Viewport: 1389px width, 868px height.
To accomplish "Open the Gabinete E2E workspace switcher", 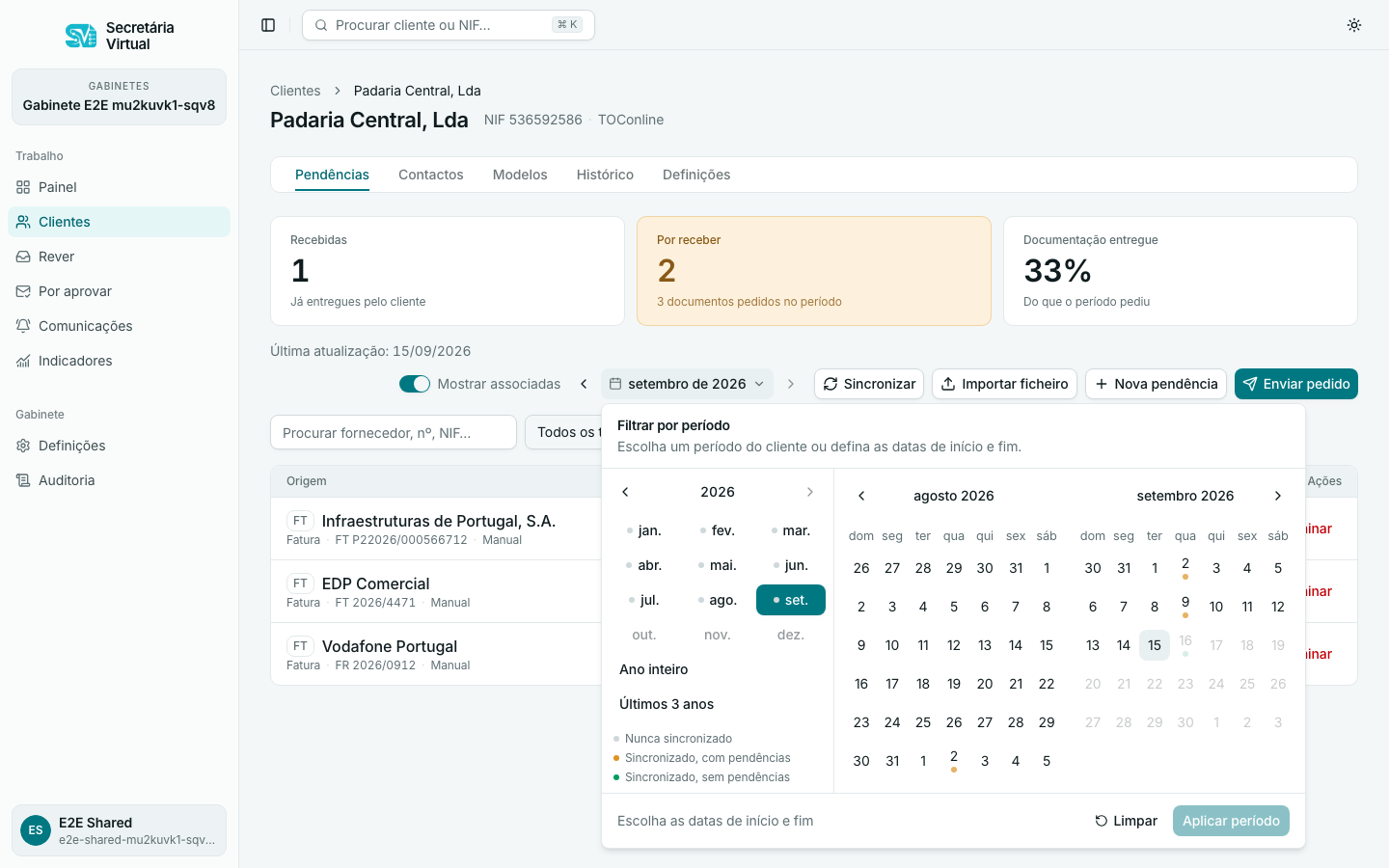I will click(x=119, y=96).
